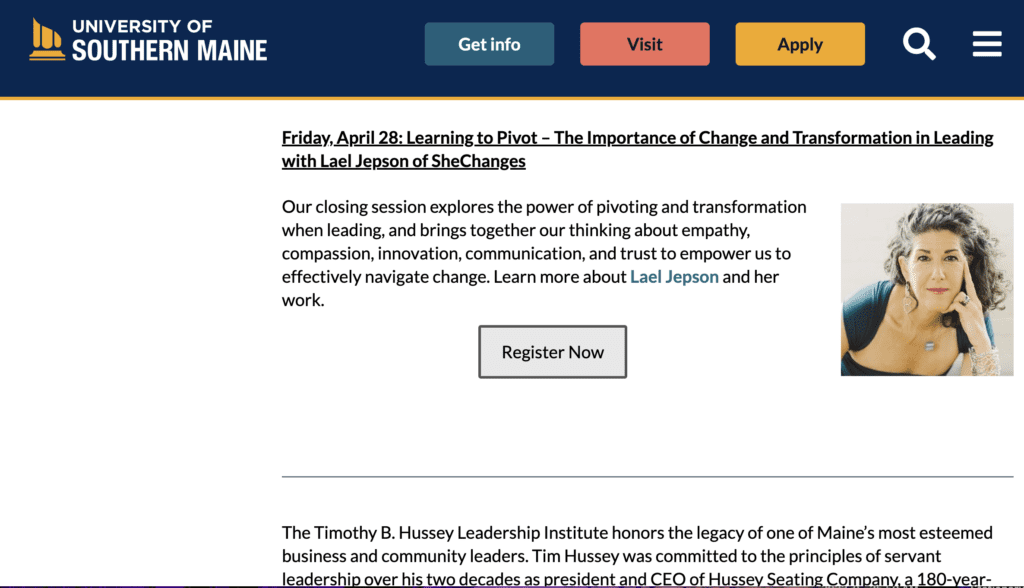The image size is (1024, 588).
Task: Click the Timothy B. Hussey Leadership Institute paragraph
Action: tap(637, 555)
